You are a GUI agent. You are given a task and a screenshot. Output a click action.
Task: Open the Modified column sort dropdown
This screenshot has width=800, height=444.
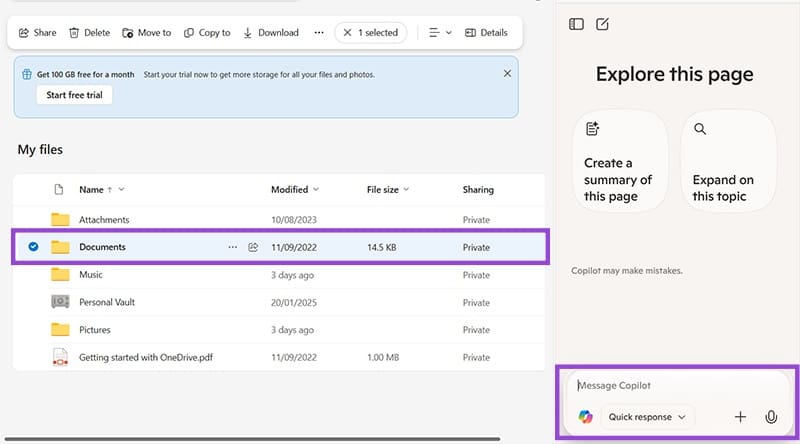[315, 190]
